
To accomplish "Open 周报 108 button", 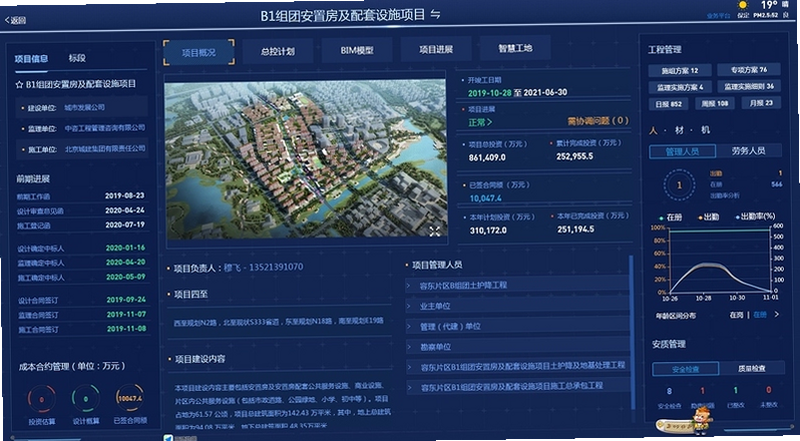I will (x=714, y=103).
